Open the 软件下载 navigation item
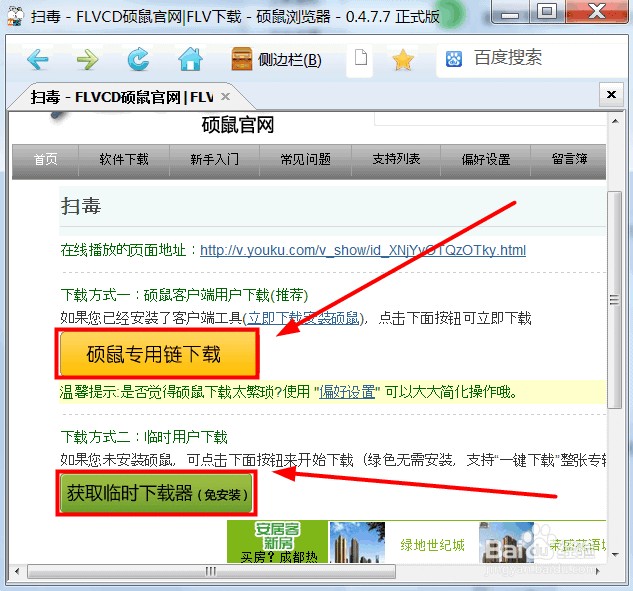The height and width of the screenshot is (591, 633). point(124,159)
